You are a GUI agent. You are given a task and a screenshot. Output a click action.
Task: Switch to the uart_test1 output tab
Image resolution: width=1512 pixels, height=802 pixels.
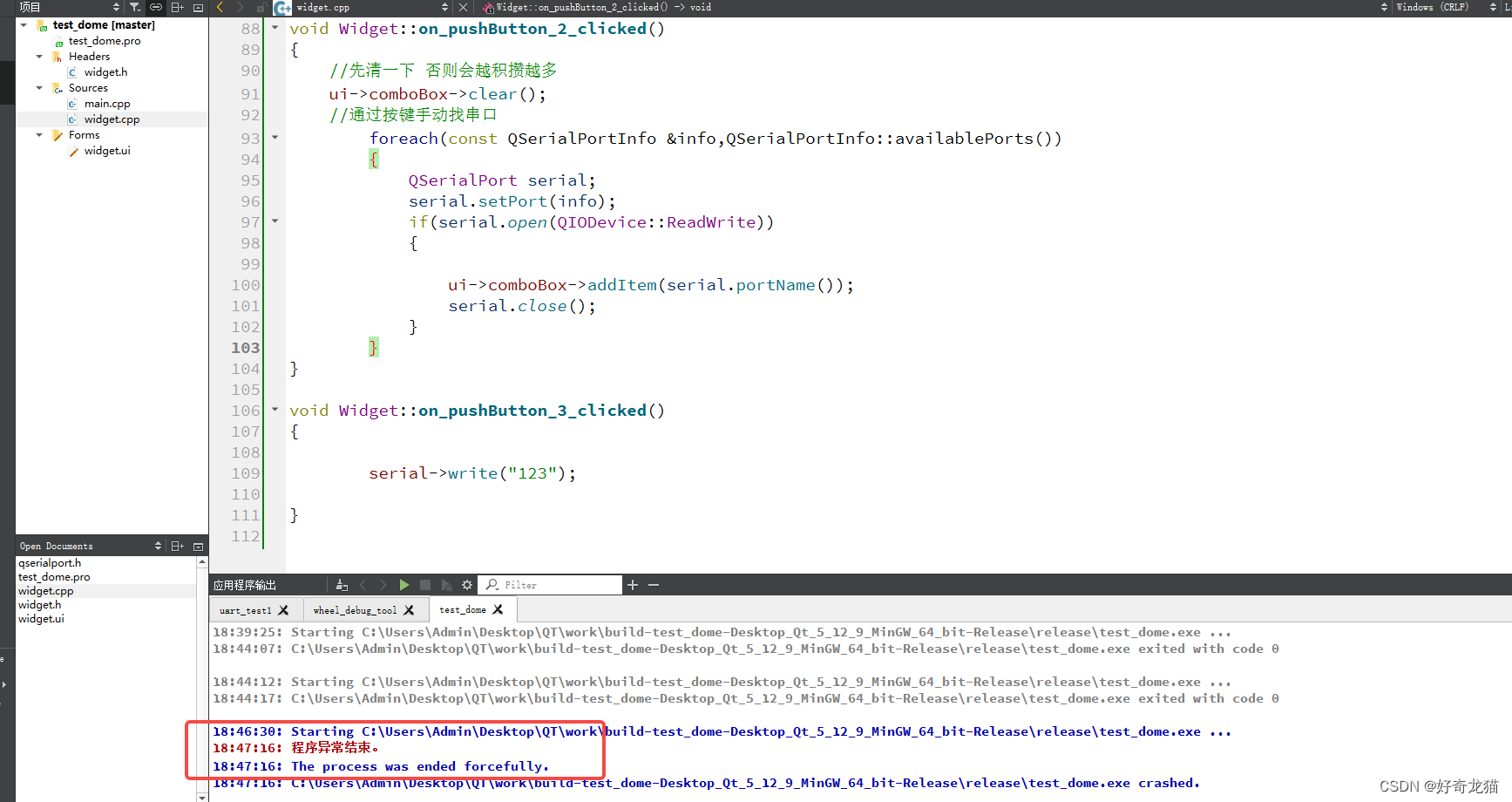247,609
